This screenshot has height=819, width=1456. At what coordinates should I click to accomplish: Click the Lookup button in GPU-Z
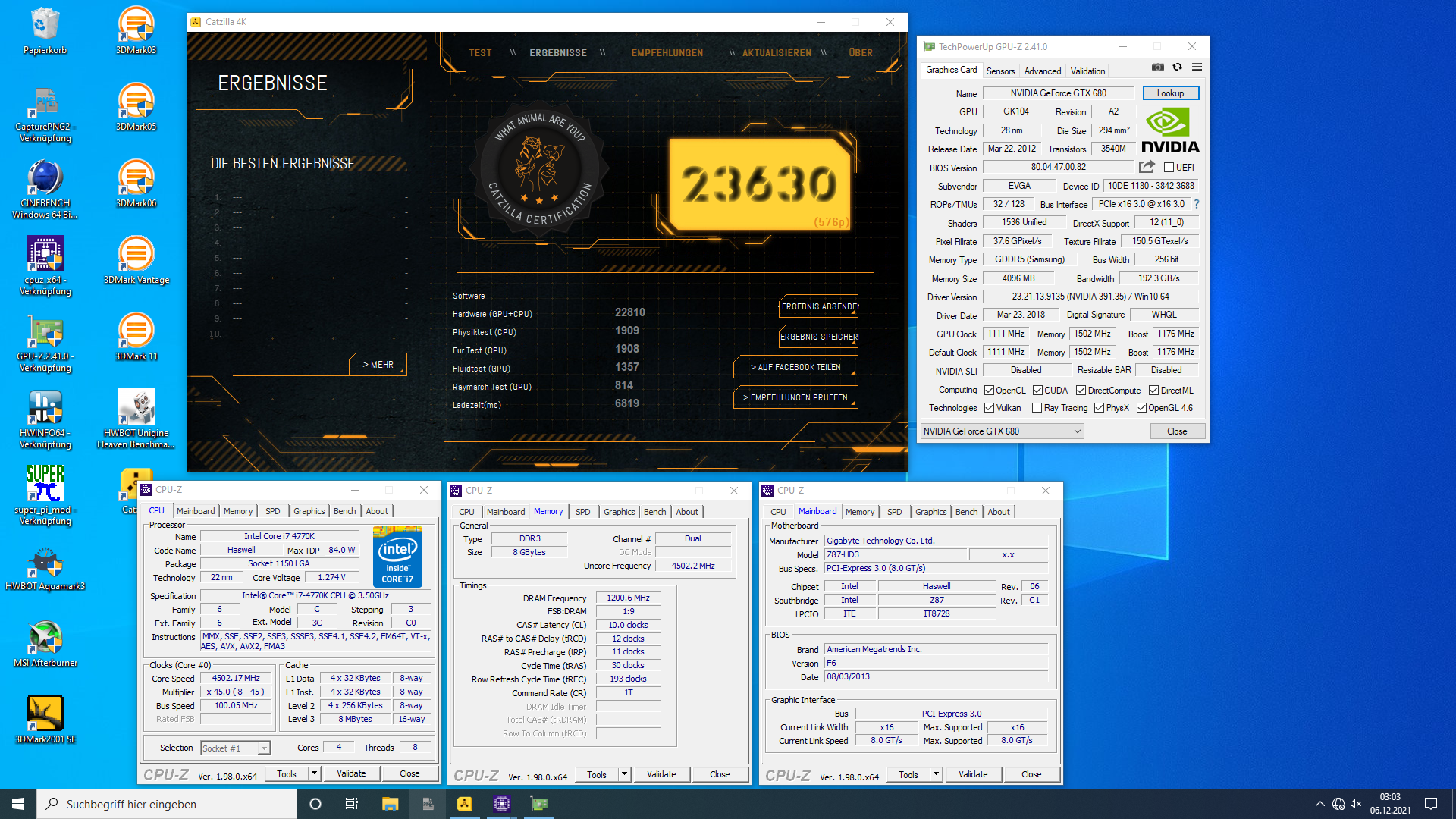(x=1170, y=93)
